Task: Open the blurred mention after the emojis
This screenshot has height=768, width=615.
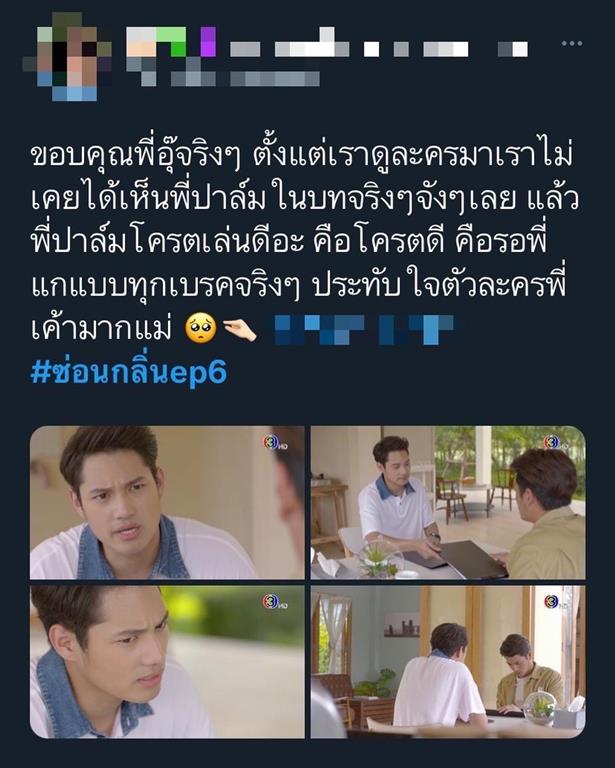Action: click(x=365, y=330)
